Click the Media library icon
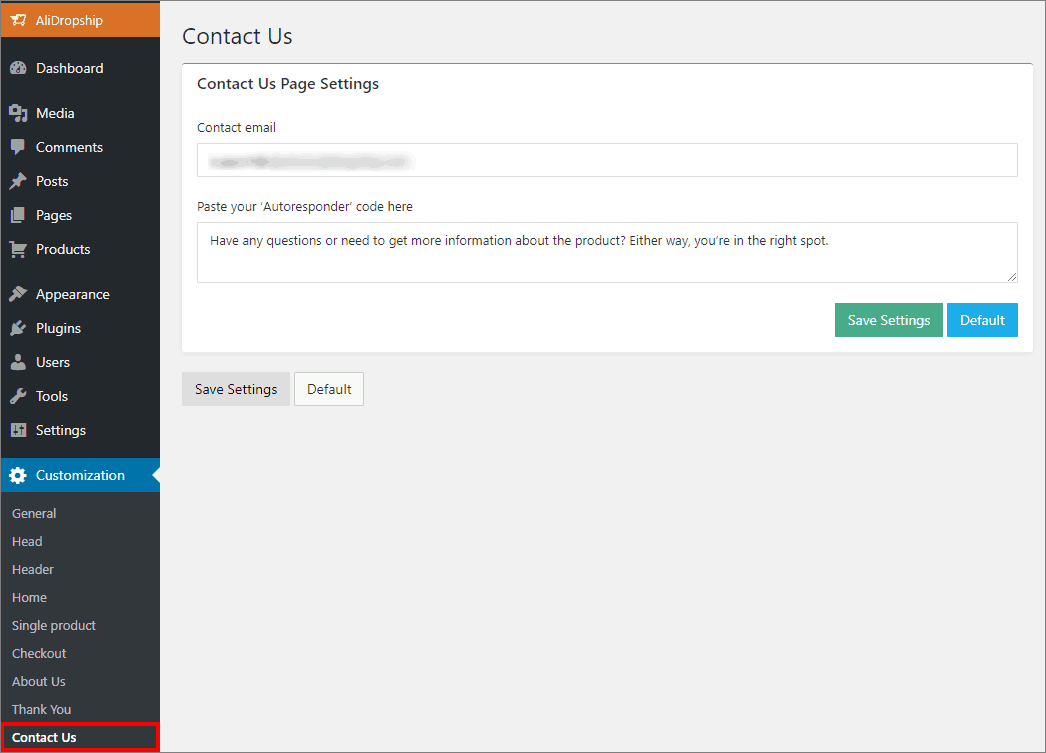 tap(18, 113)
